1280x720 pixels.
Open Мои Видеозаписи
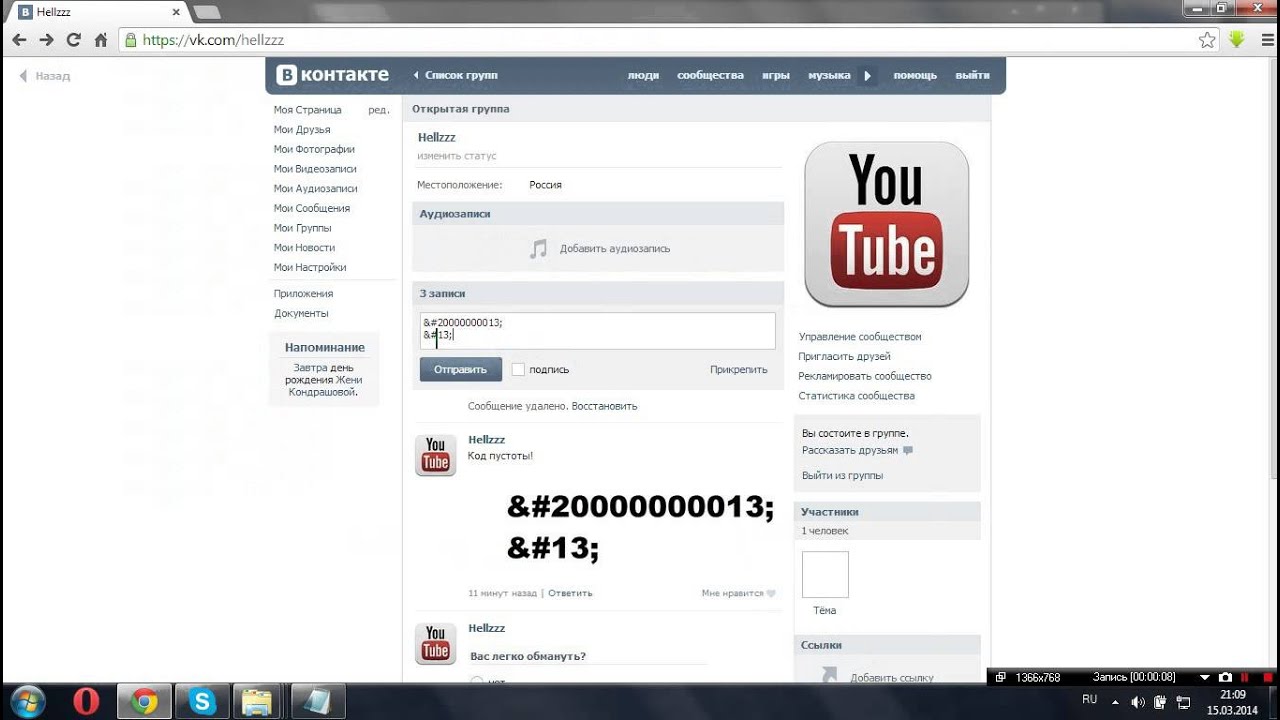315,169
